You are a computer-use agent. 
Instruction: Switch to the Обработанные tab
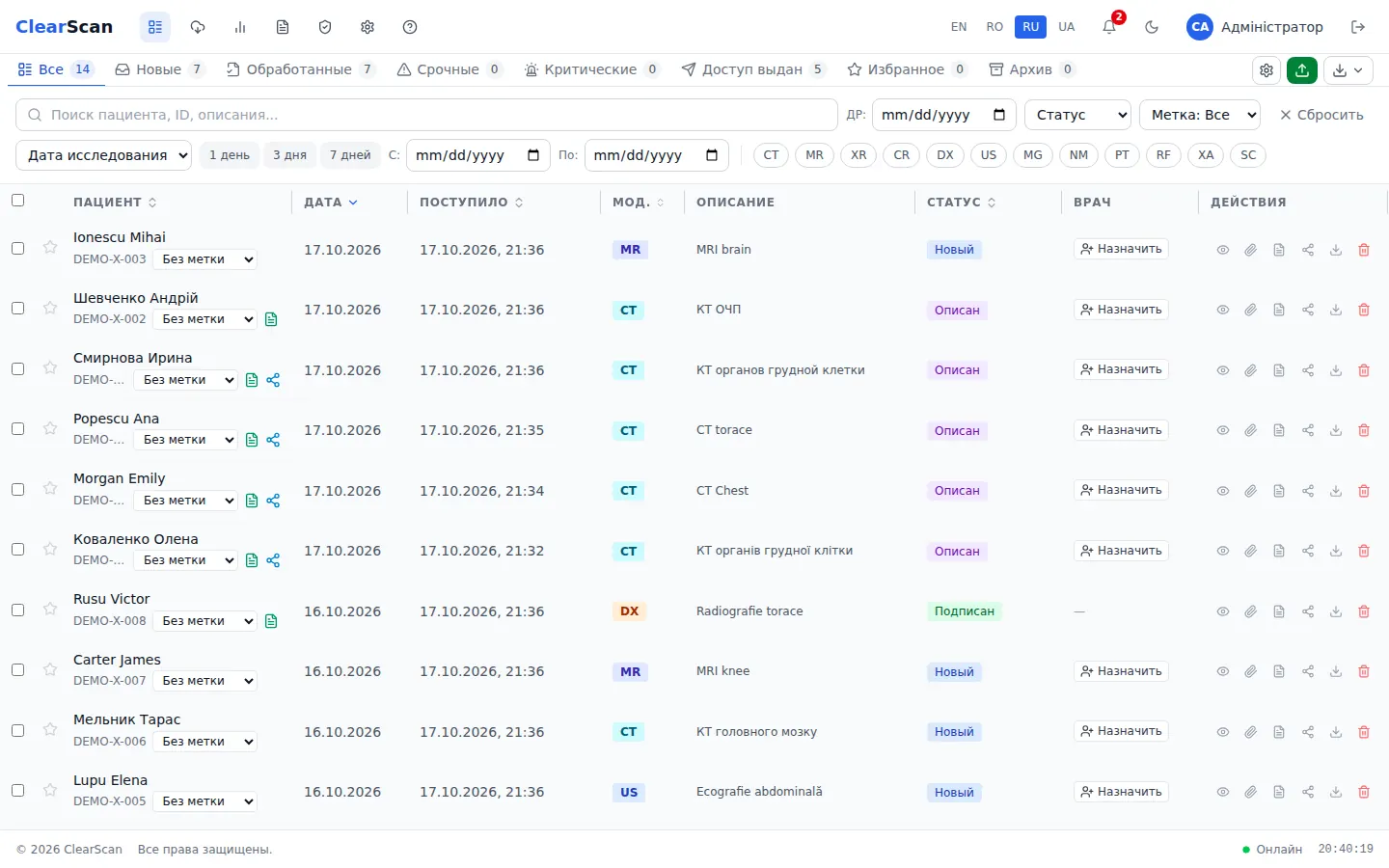[300, 69]
